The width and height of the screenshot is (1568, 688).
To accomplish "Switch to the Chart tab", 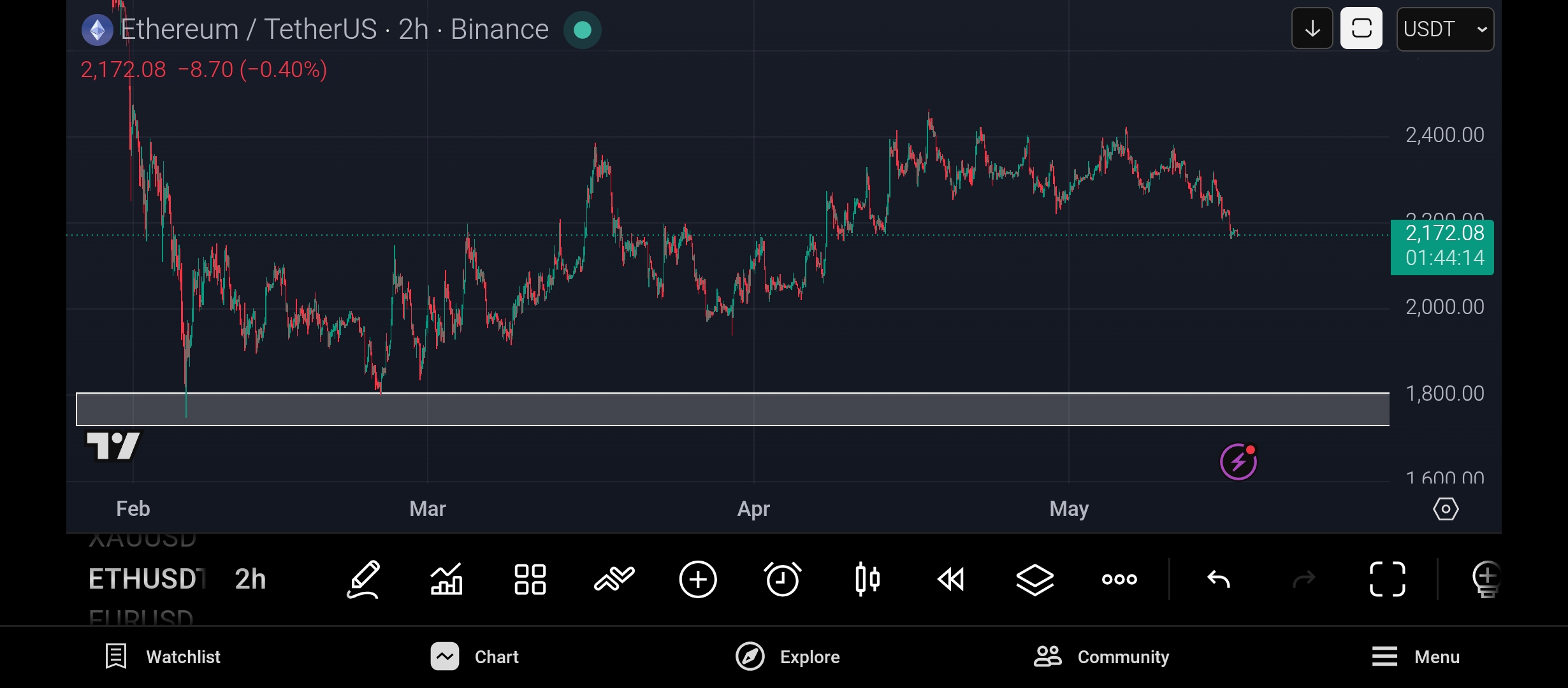I will [x=474, y=657].
